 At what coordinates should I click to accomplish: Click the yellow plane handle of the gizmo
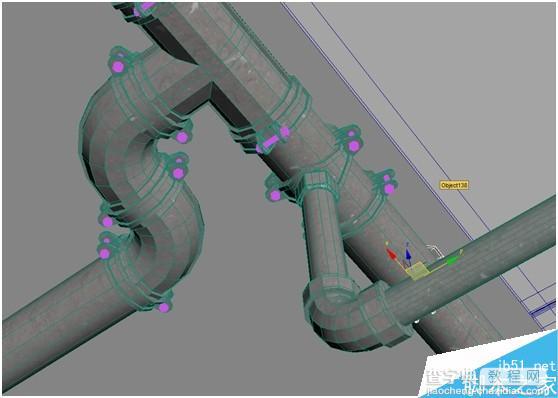point(418,271)
